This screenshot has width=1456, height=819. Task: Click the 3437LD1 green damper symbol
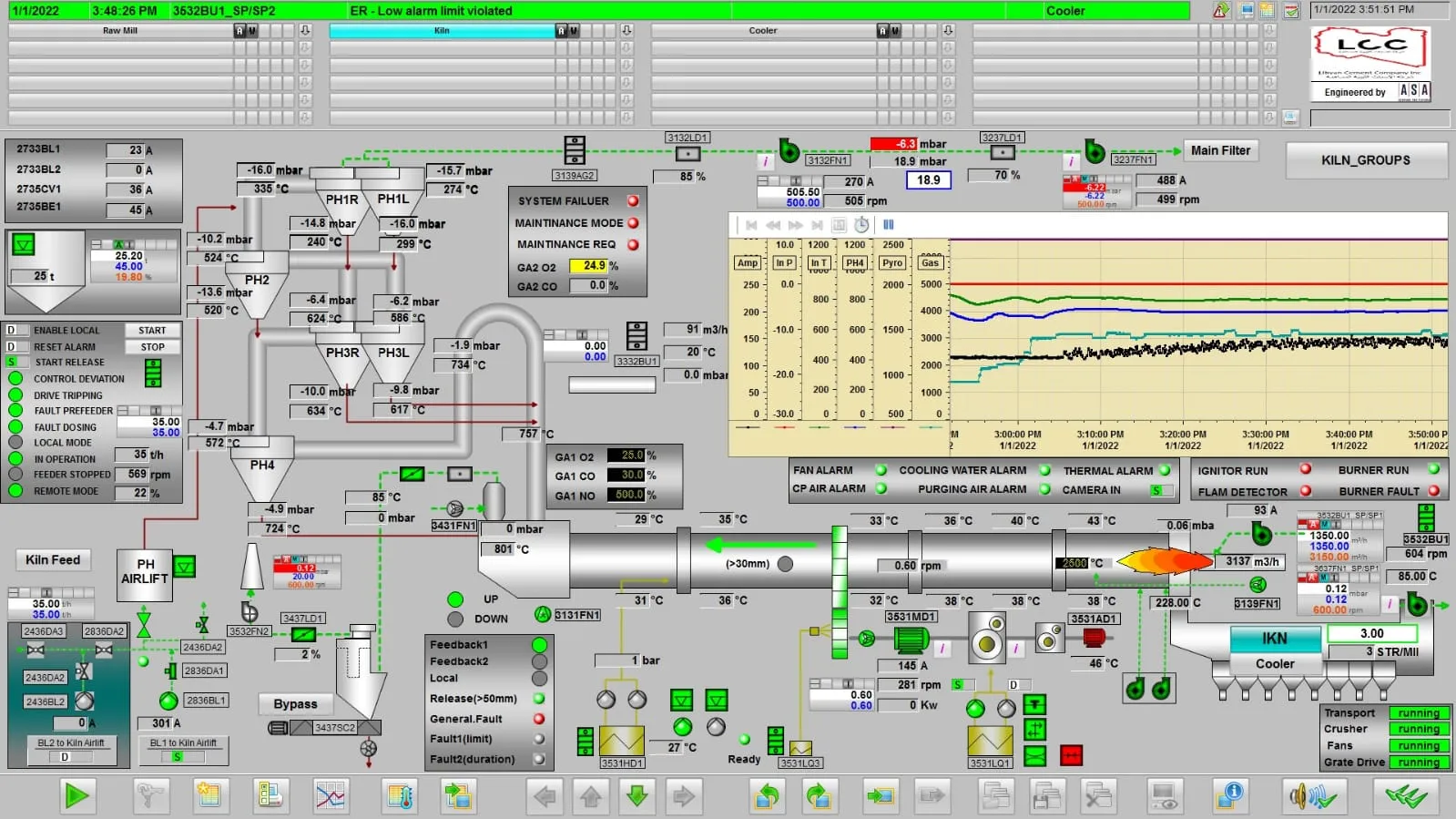tap(304, 635)
